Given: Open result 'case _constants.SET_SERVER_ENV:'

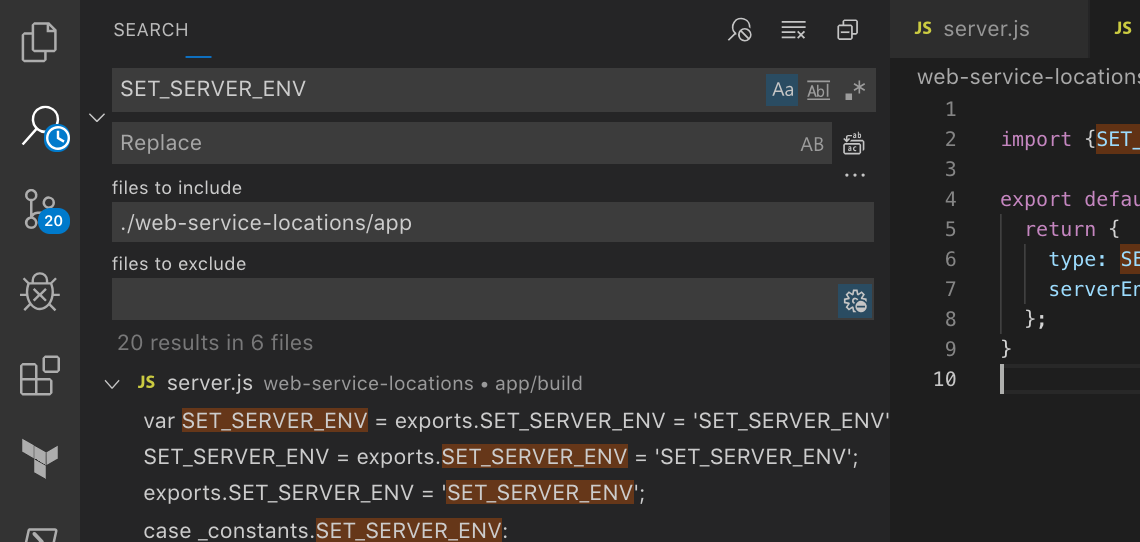Looking at the screenshot, I should [x=325, y=530].
